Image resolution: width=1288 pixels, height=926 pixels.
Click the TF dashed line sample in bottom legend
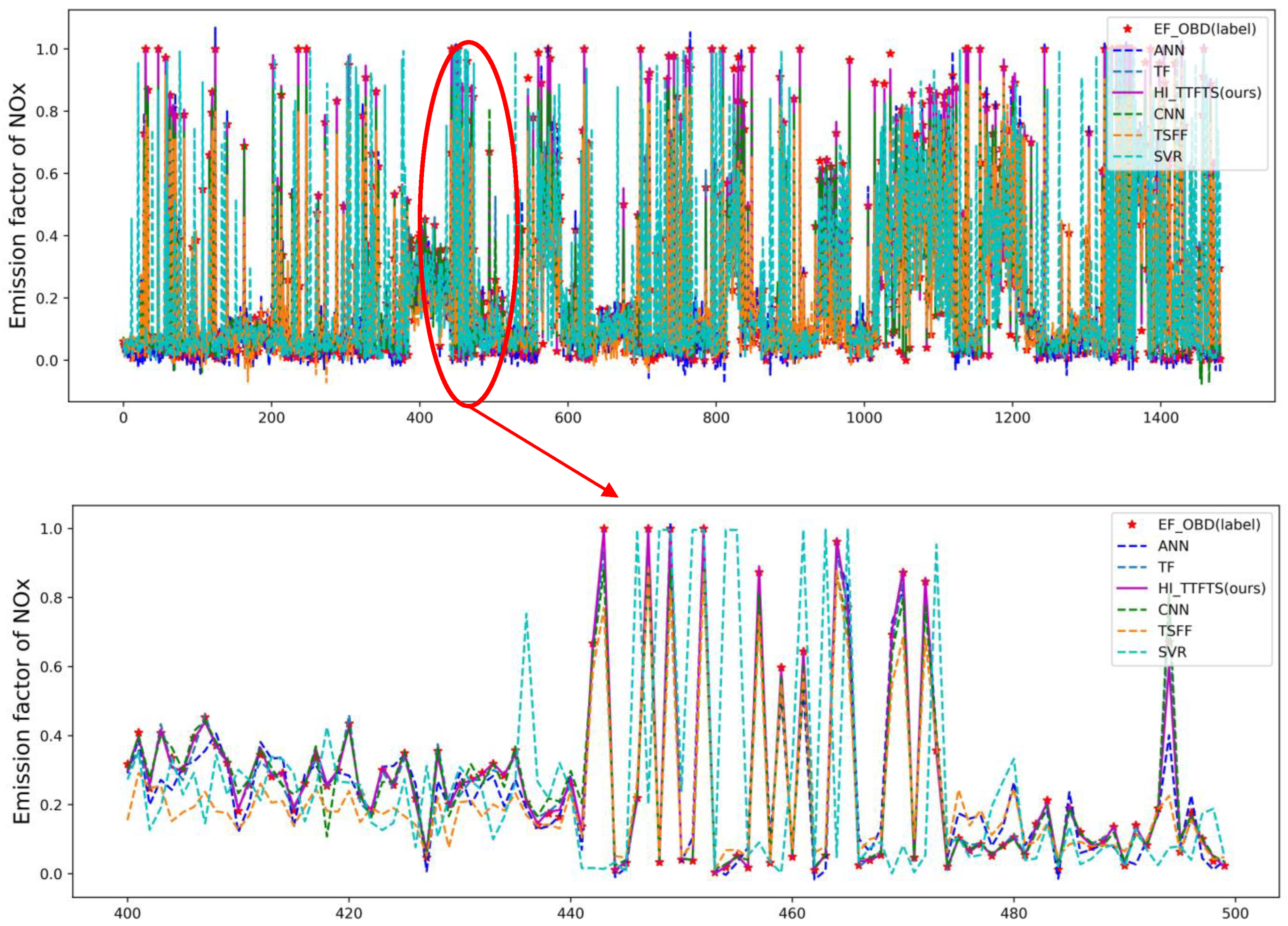tap(1132, 567)
